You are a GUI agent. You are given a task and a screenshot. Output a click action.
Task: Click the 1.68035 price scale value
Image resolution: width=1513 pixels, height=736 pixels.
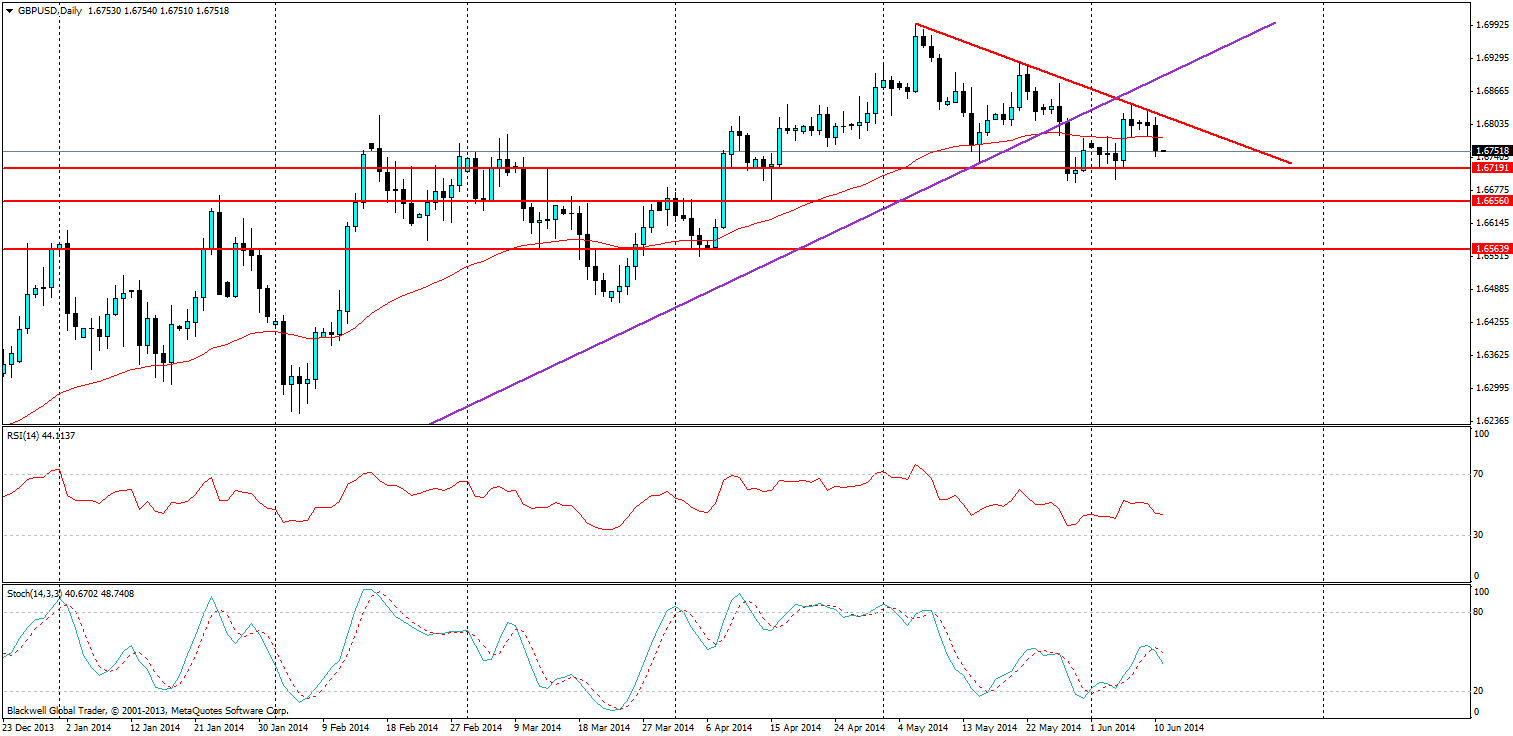(x=1491, y=124)
